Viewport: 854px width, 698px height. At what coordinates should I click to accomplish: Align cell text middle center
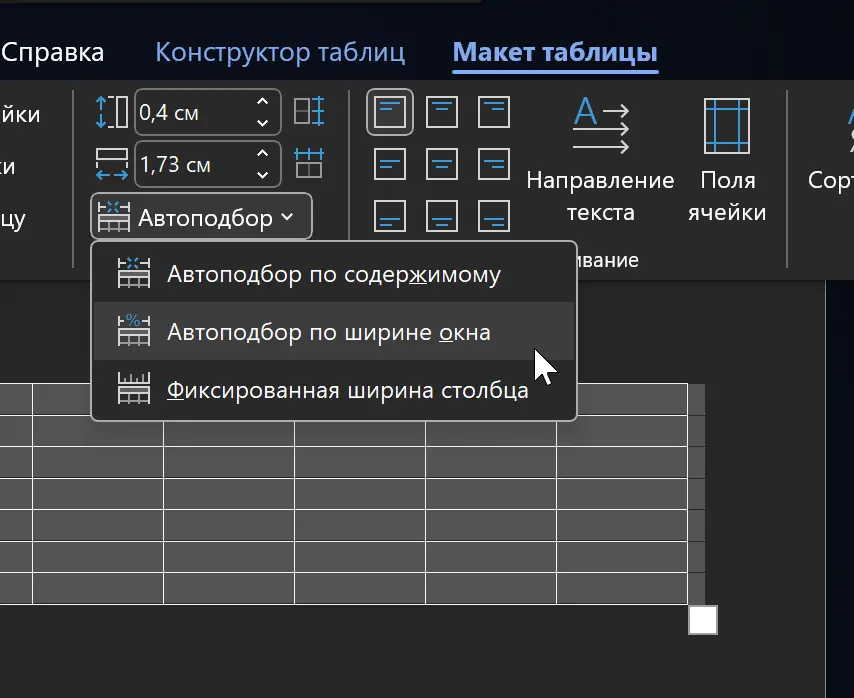[442, 164]
